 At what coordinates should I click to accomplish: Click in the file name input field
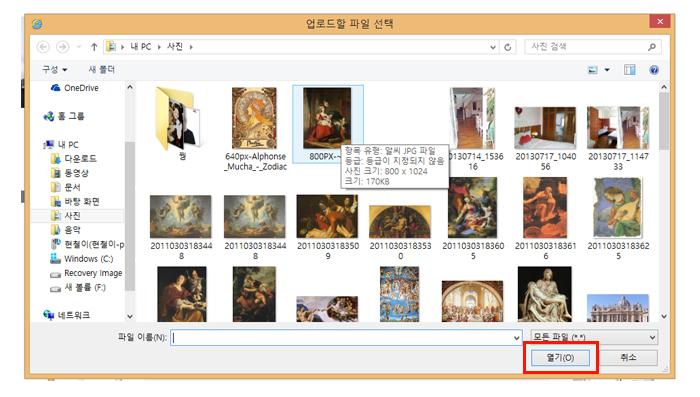346,338
